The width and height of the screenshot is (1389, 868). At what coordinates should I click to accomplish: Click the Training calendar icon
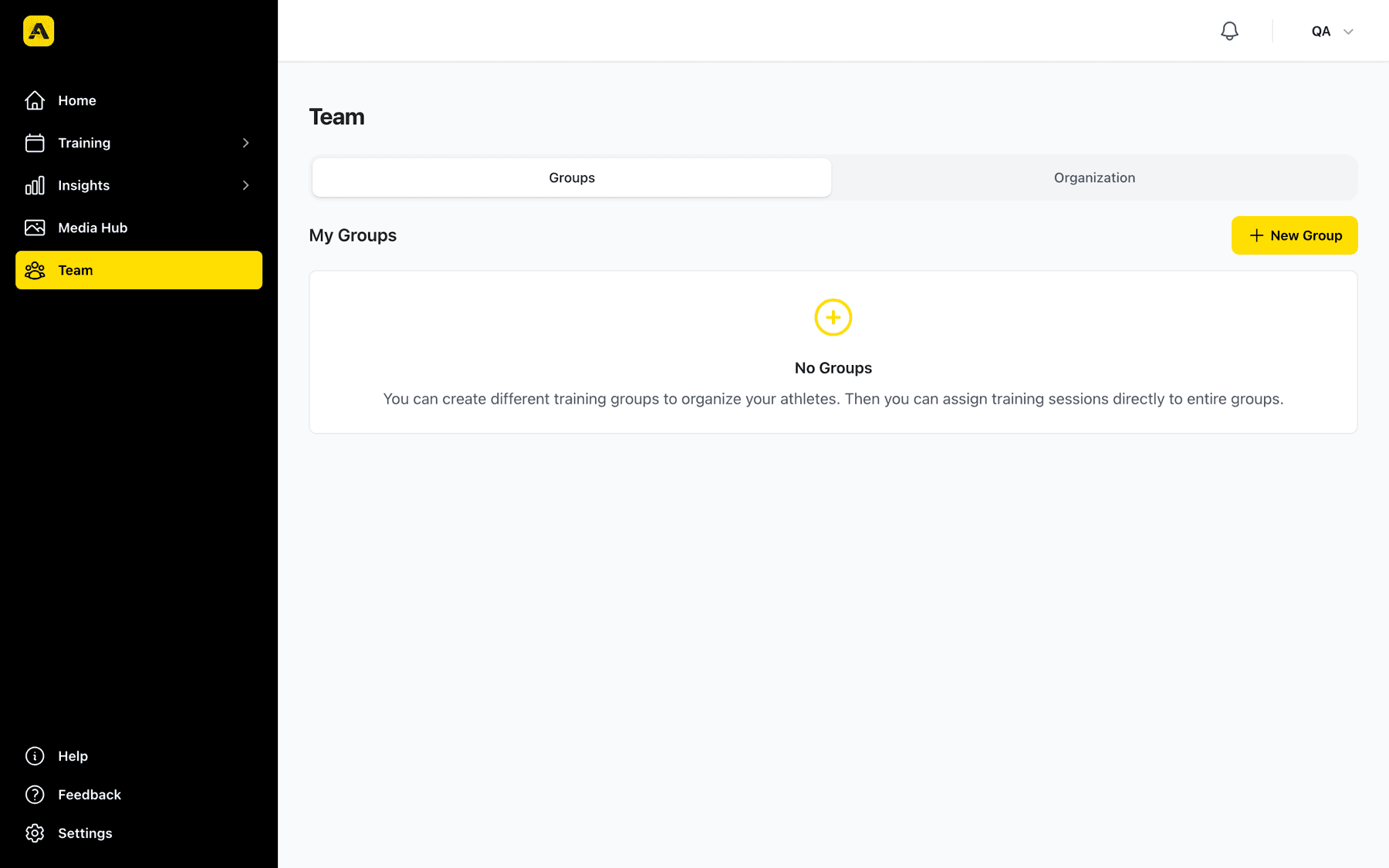coord(35,143)
